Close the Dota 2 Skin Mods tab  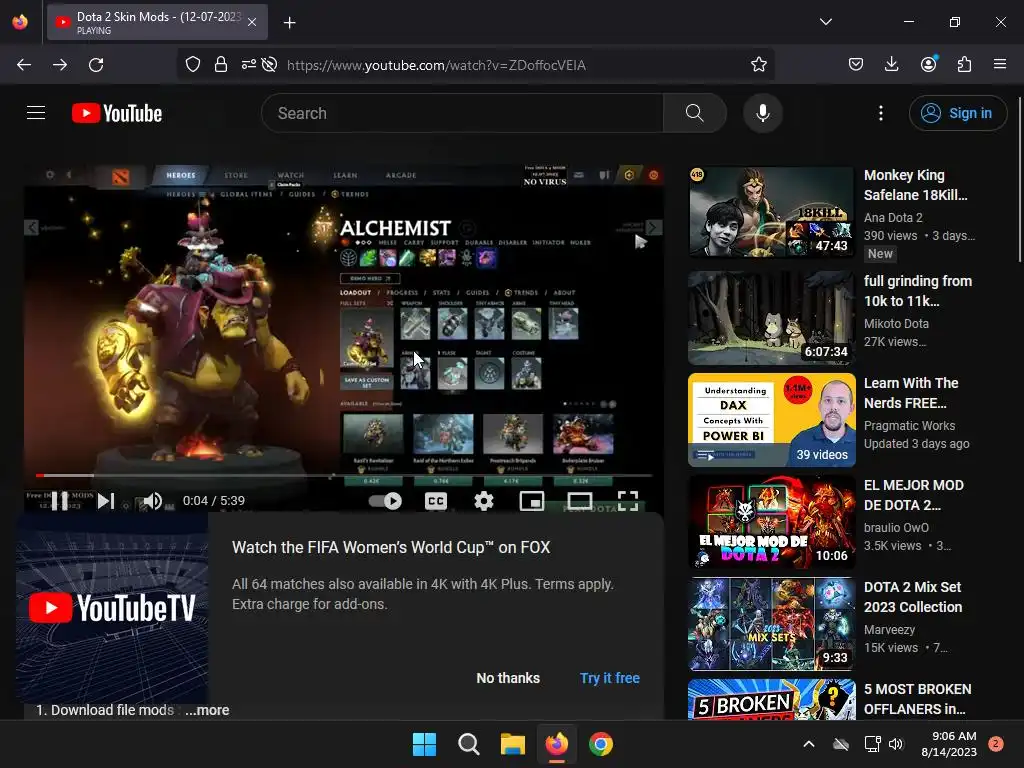(252, 22)
